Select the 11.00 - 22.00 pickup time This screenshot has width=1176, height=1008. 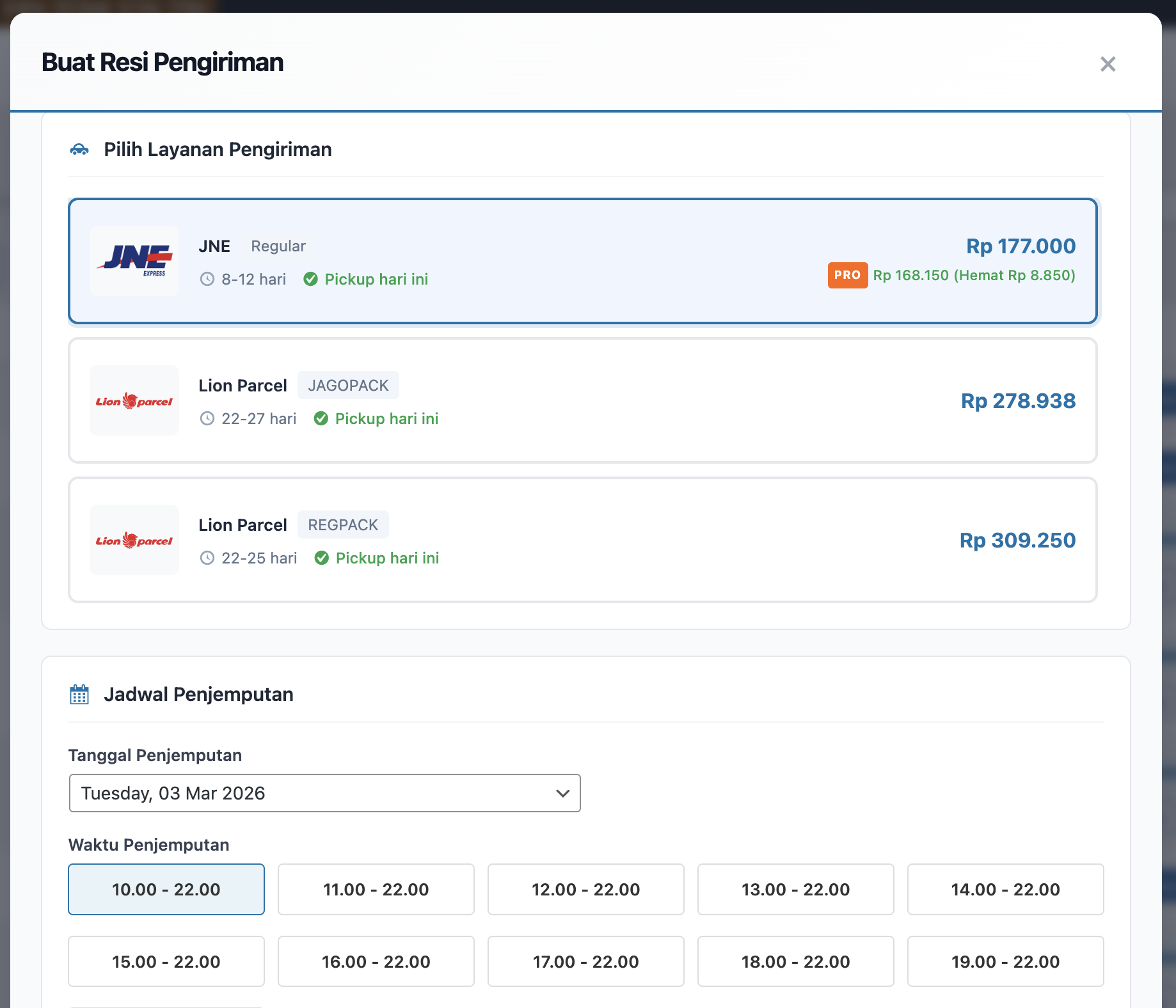click(x=376, y=889)
